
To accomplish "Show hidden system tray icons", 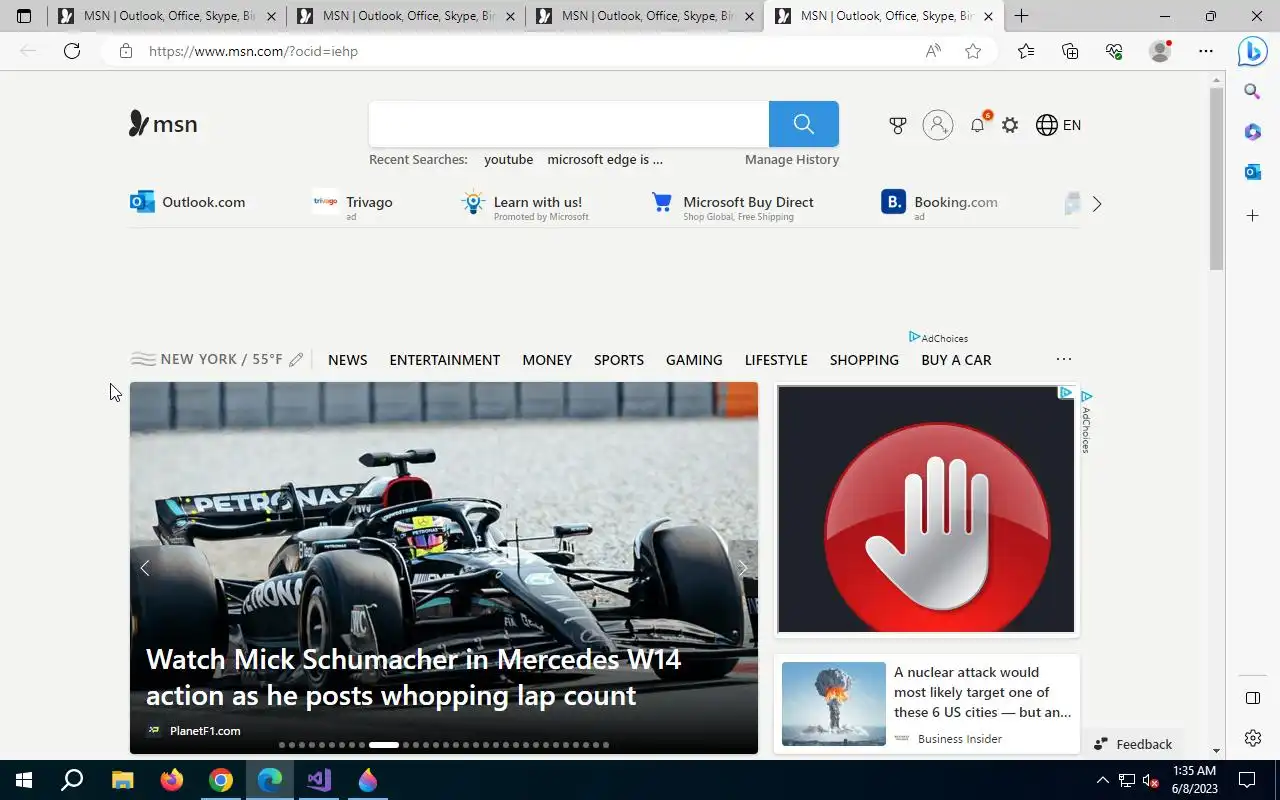I will click(x=1103, y=780).
